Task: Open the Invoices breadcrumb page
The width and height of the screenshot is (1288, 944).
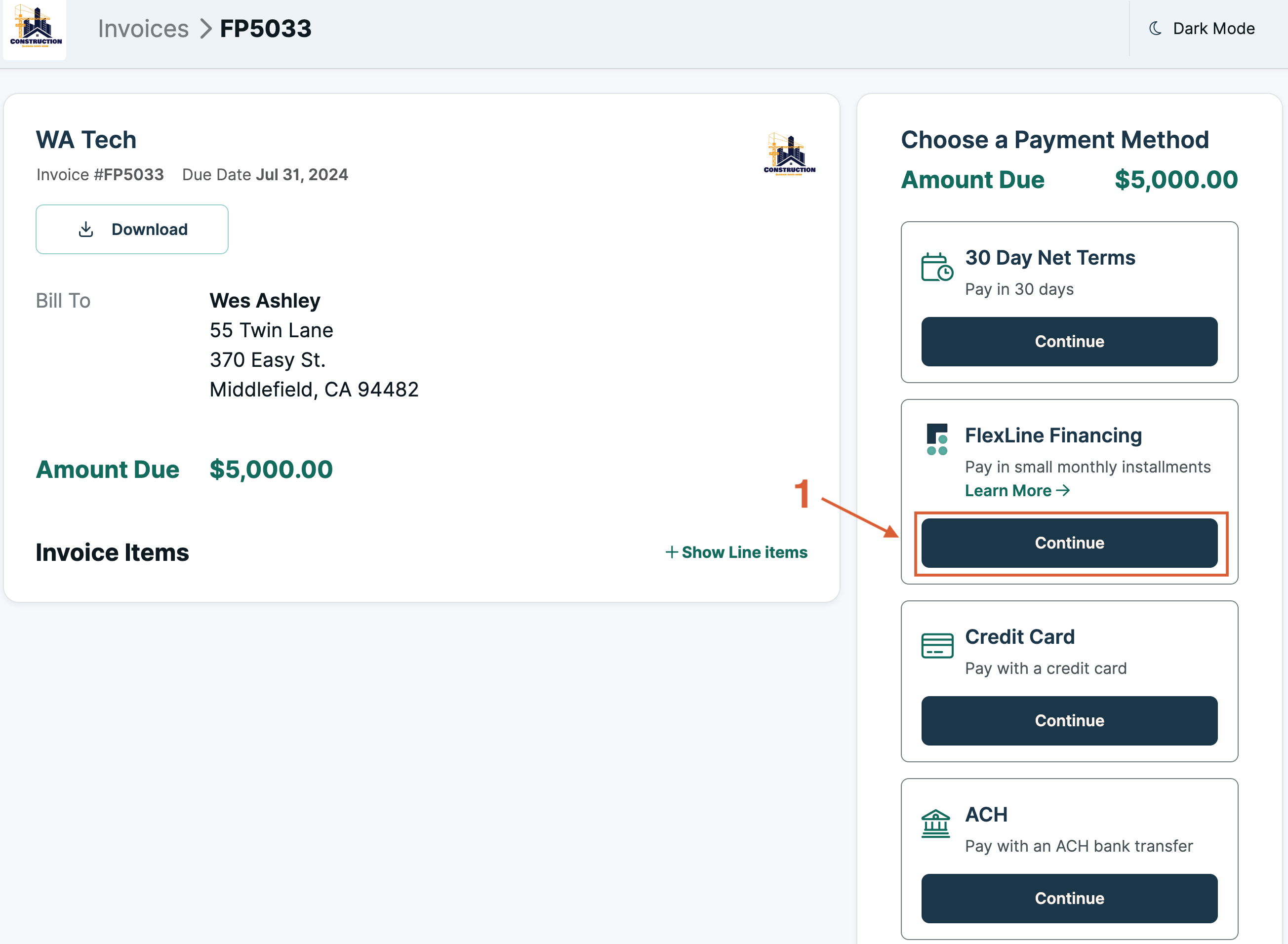Action: click(143, 29)
